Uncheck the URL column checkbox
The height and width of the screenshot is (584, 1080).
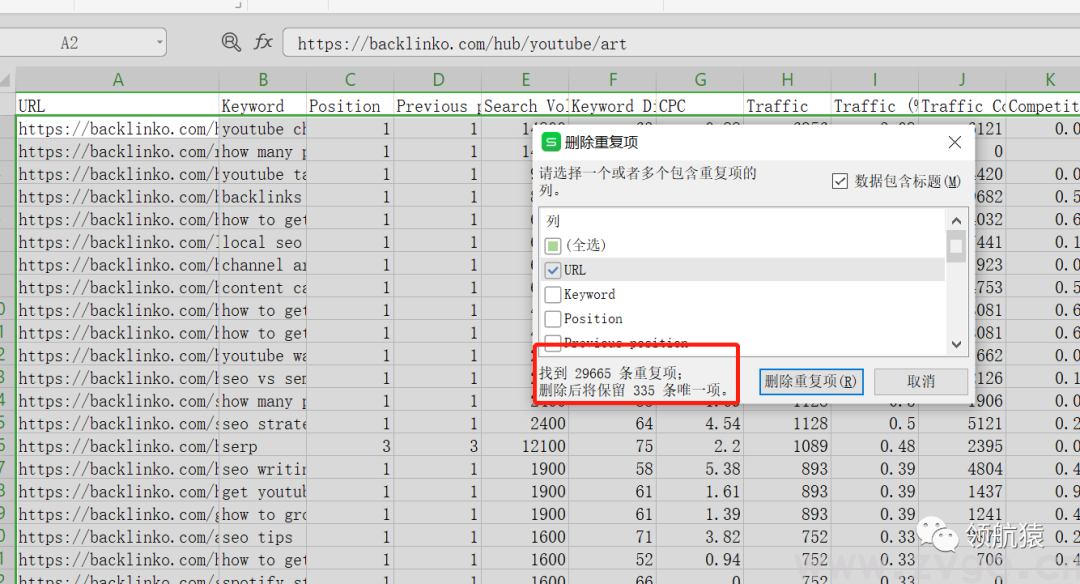click(553, 270)
